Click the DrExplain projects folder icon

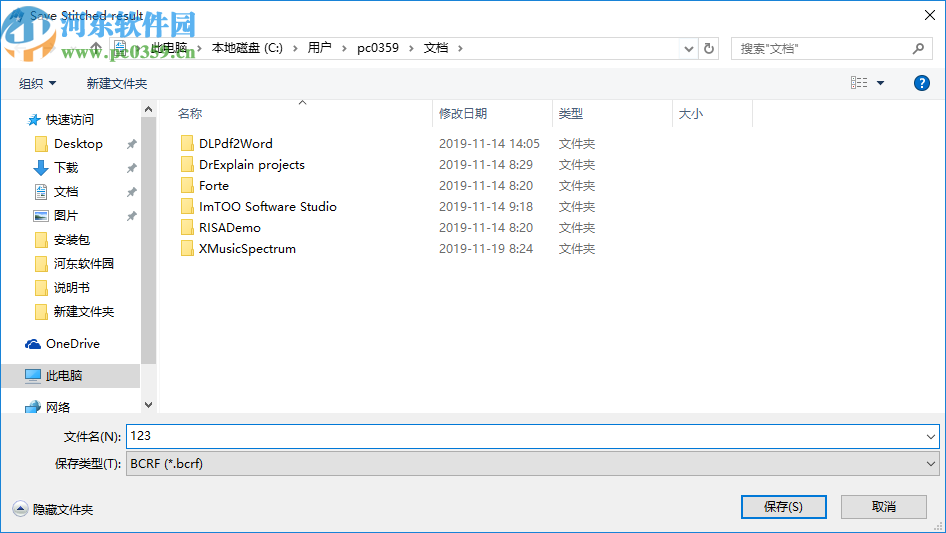point(188,165)
